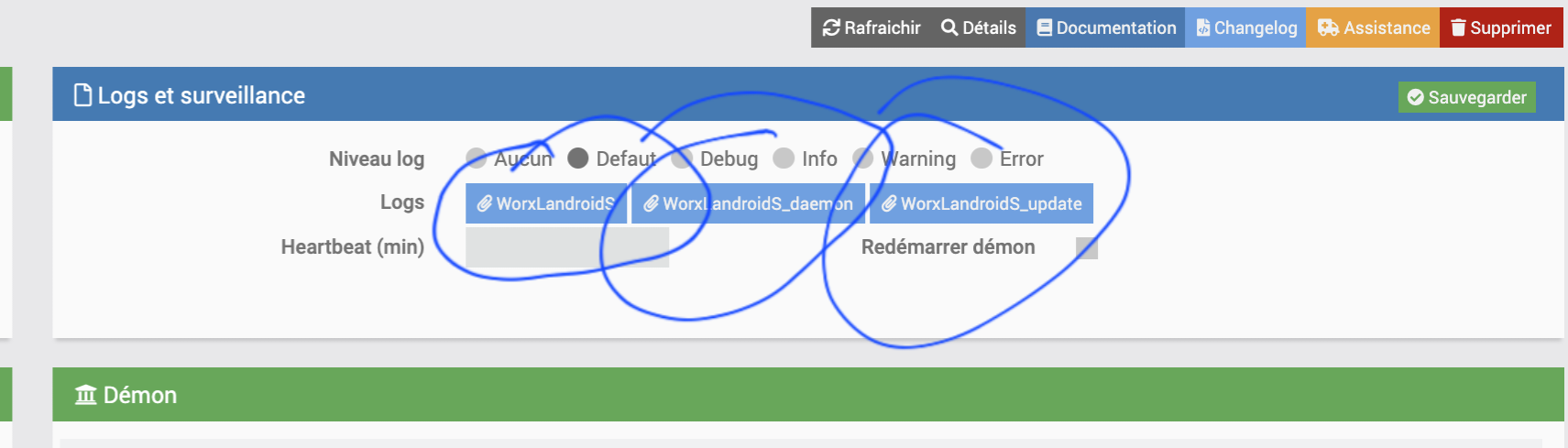Click the paperclip icon on WorxLandroidS_update
Viewport: 1568px width, 448px height.
click(889, 203)
